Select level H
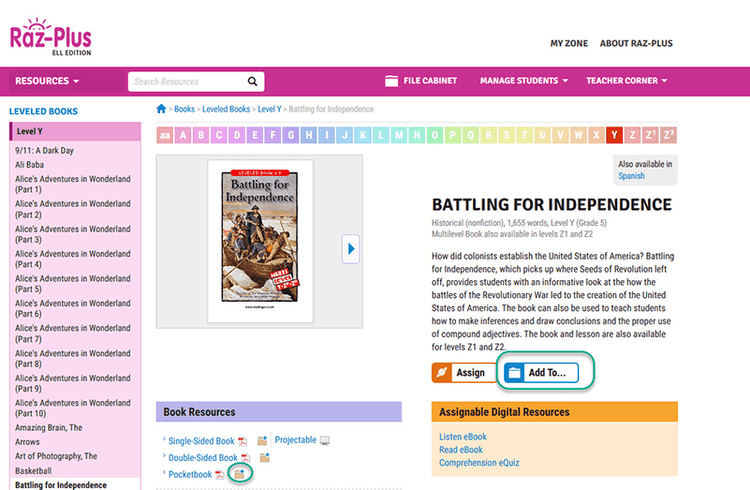 click(309, 135)
